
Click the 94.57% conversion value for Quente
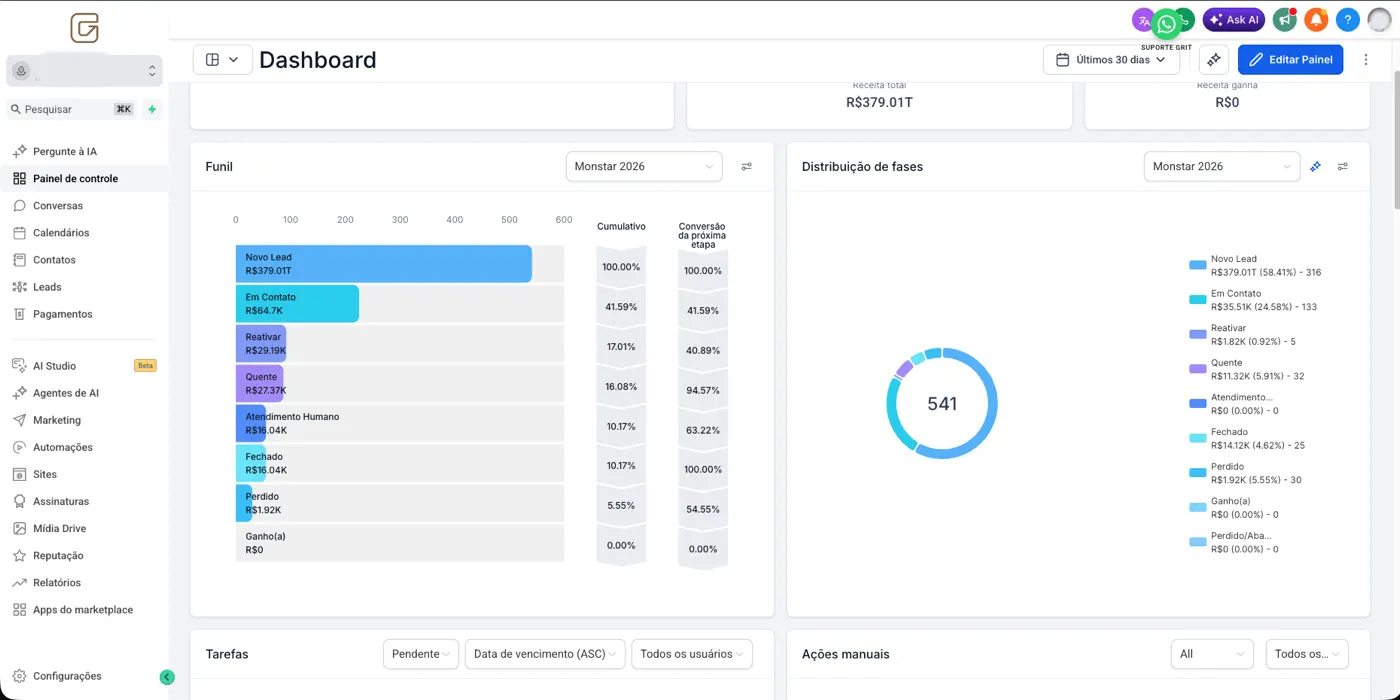(x=702, y=390)
